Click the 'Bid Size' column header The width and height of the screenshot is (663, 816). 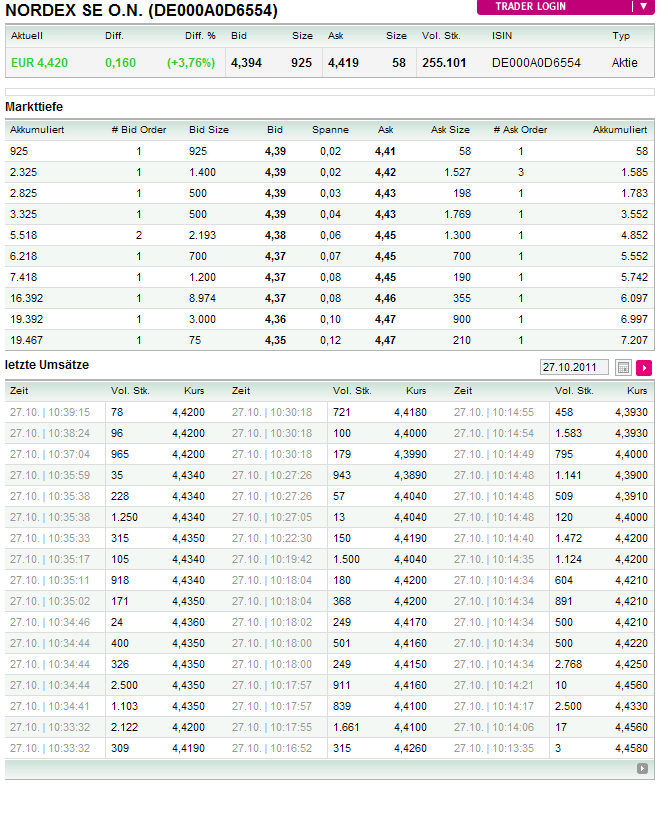pyautogui.click(x=209, y=130)
